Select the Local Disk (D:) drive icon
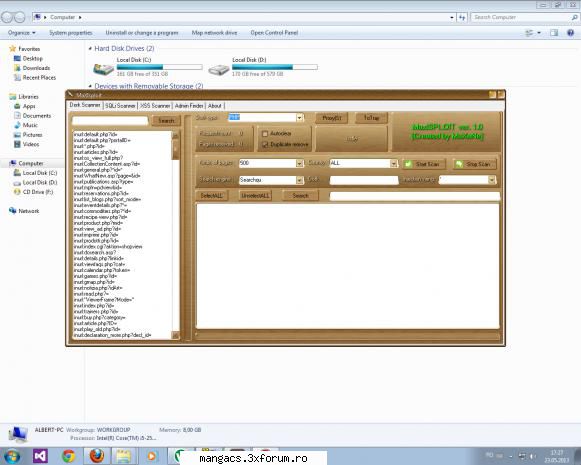The width and height of the screenshot is (581, 465). click(x=219, y=69)
